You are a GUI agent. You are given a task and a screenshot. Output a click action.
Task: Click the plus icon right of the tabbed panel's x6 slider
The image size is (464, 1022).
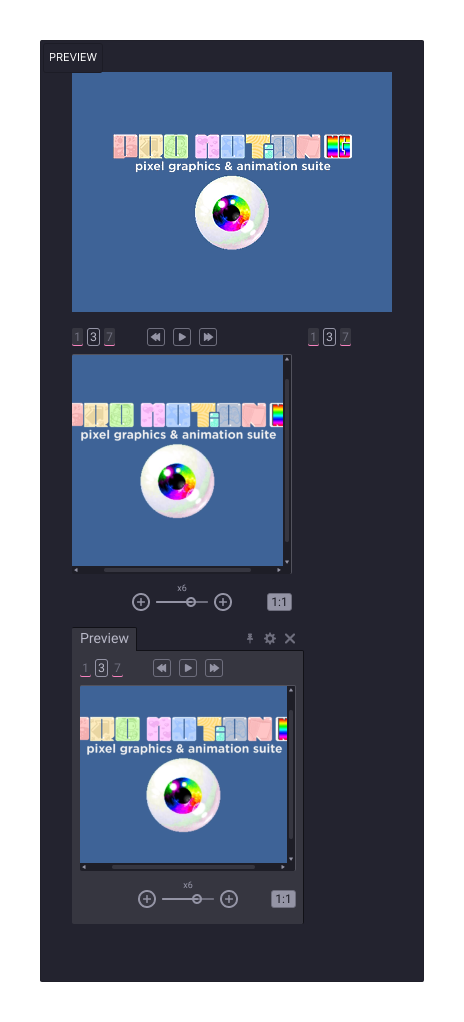tap(229, 899)
